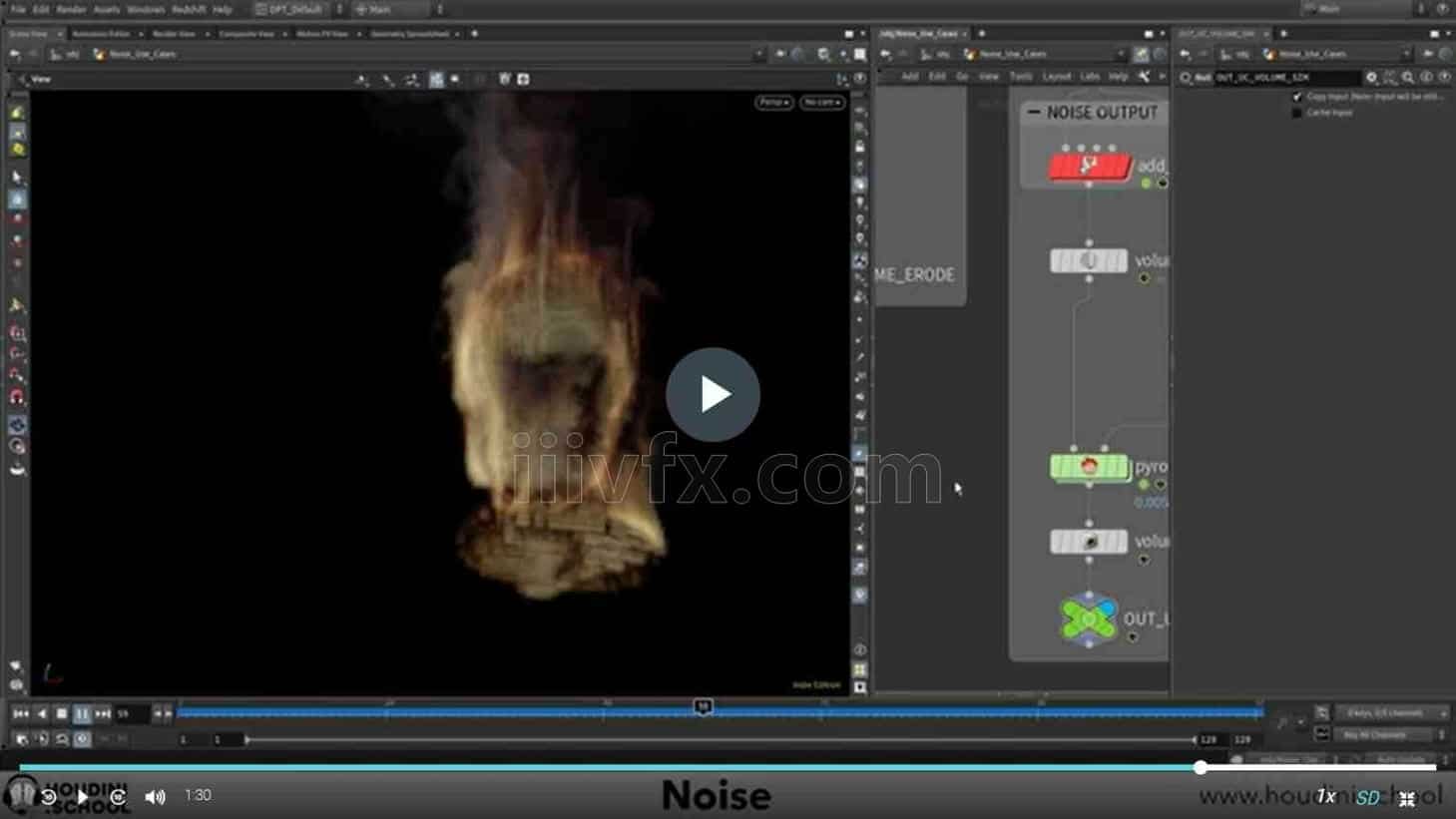Click the magnifying glass search icon in parameters panel
The height and width of the screenshot is (819, 1456).
pos(1406,77)
